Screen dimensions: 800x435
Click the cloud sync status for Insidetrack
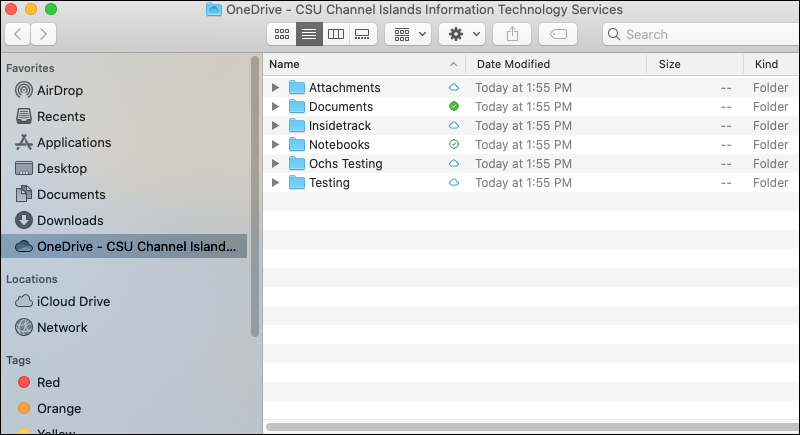pos(454,125)
